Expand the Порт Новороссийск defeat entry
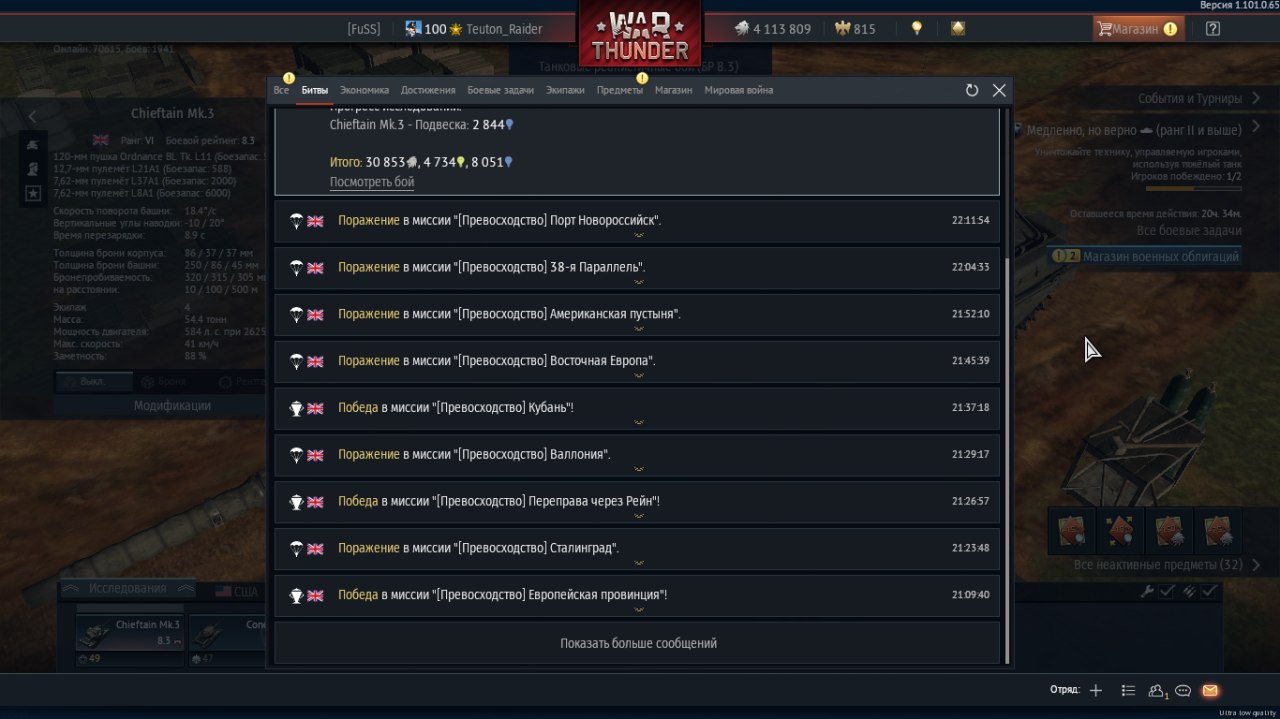This screenshot has width=1280, height=719. pyautogui.click(x=637, y=221)
